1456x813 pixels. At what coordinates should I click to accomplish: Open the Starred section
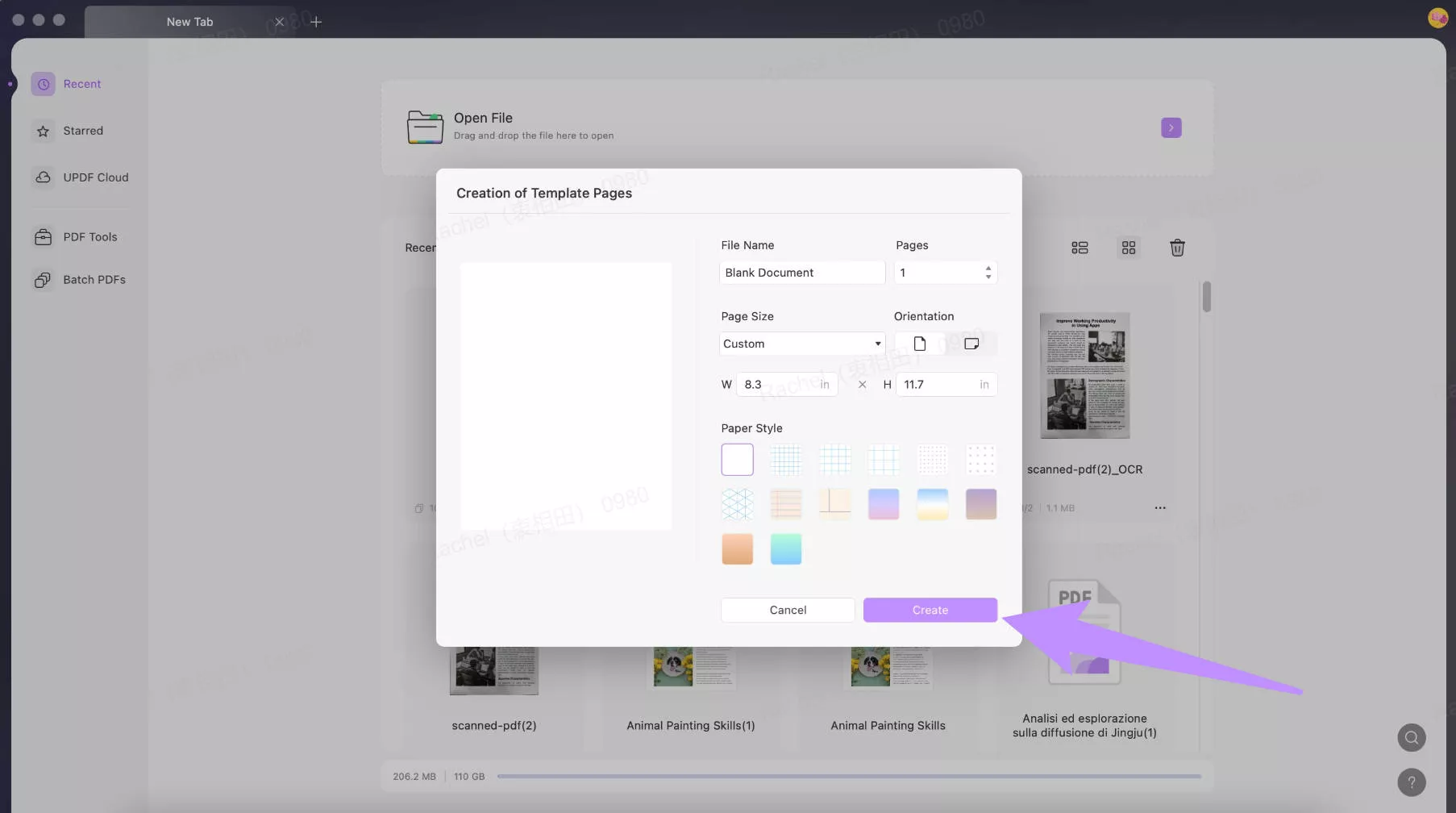tap(68, 131)
